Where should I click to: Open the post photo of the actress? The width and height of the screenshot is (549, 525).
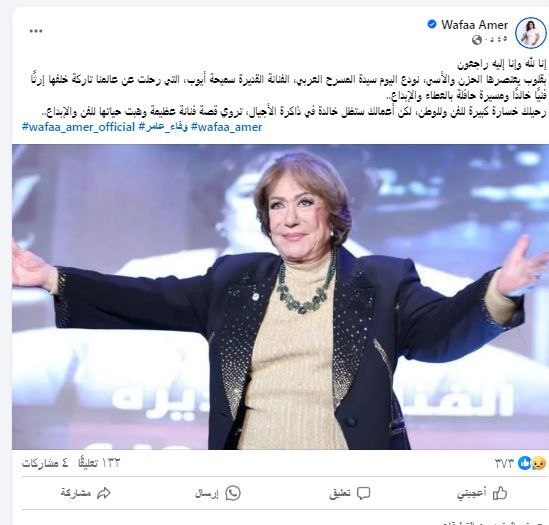tap(280, 297)
